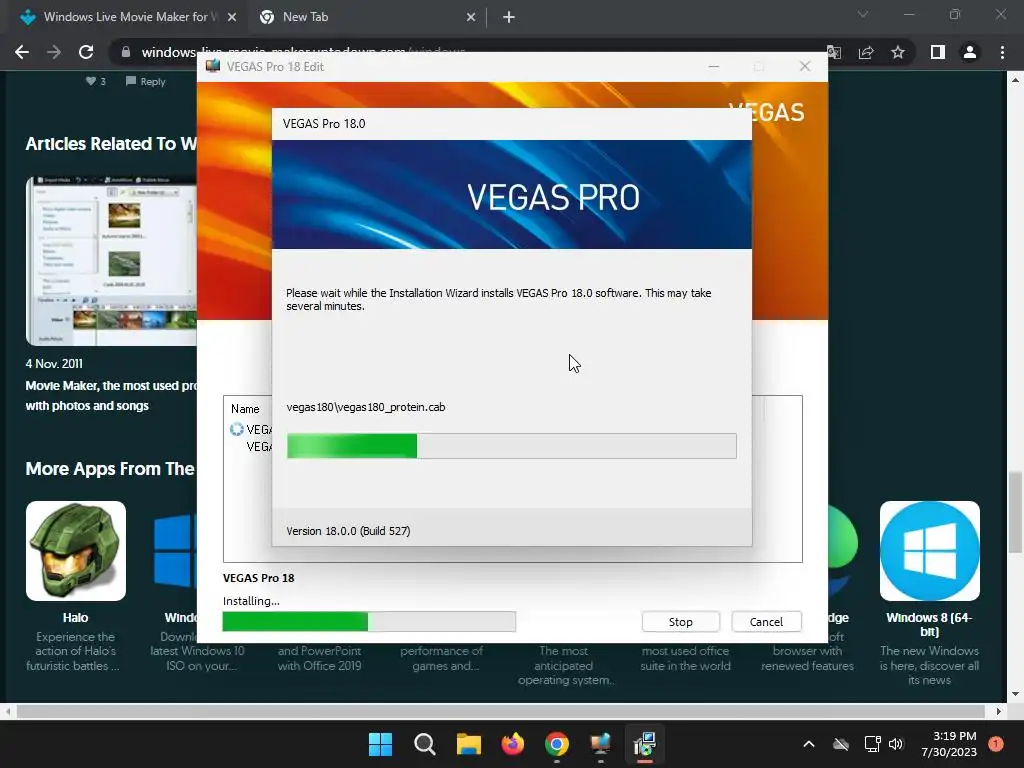
Task: Reload the page with Chrome's refresh icon
Action: 86,52
